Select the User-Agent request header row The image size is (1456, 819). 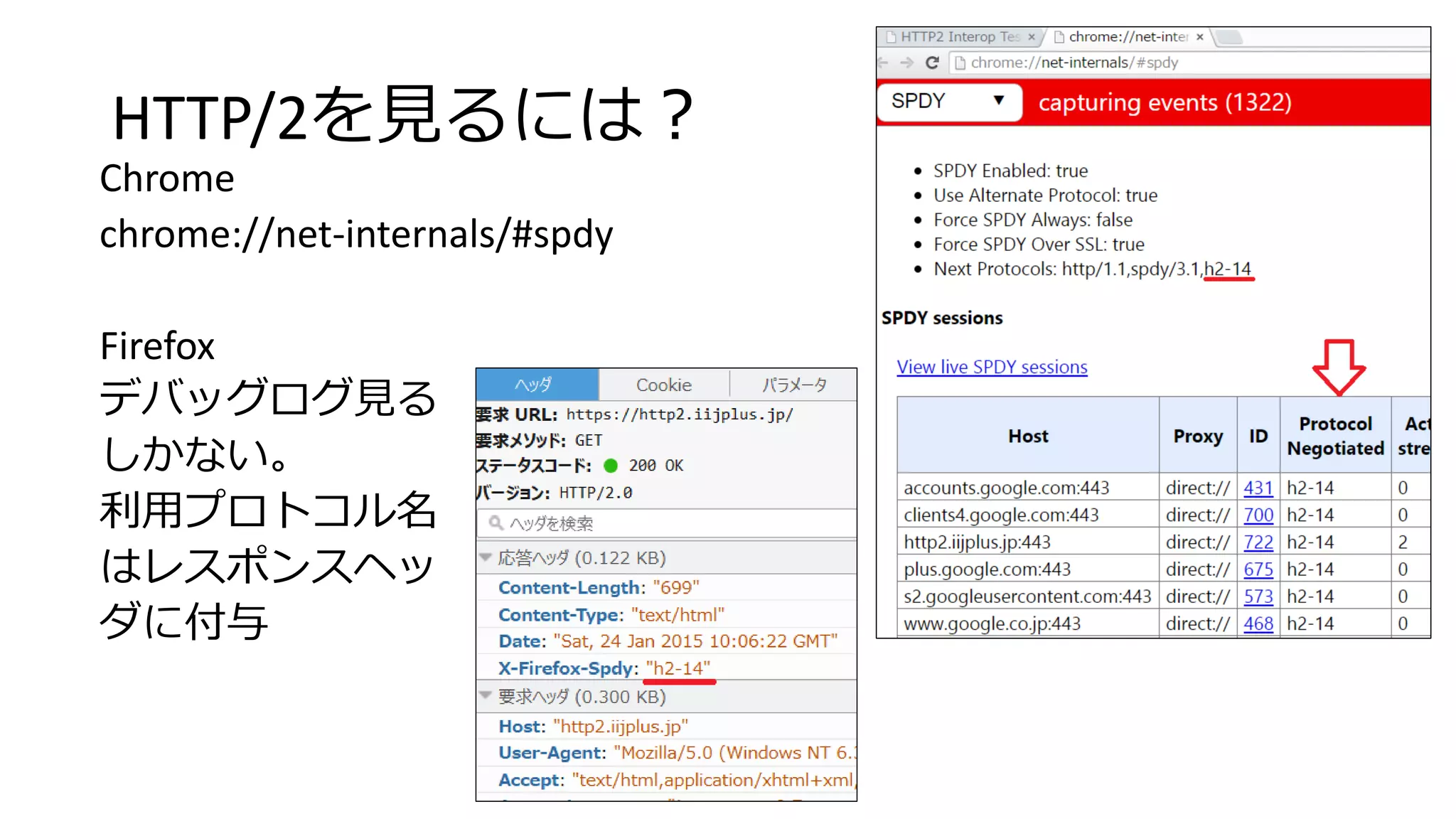pyautogui.click(x=666, y=753)
